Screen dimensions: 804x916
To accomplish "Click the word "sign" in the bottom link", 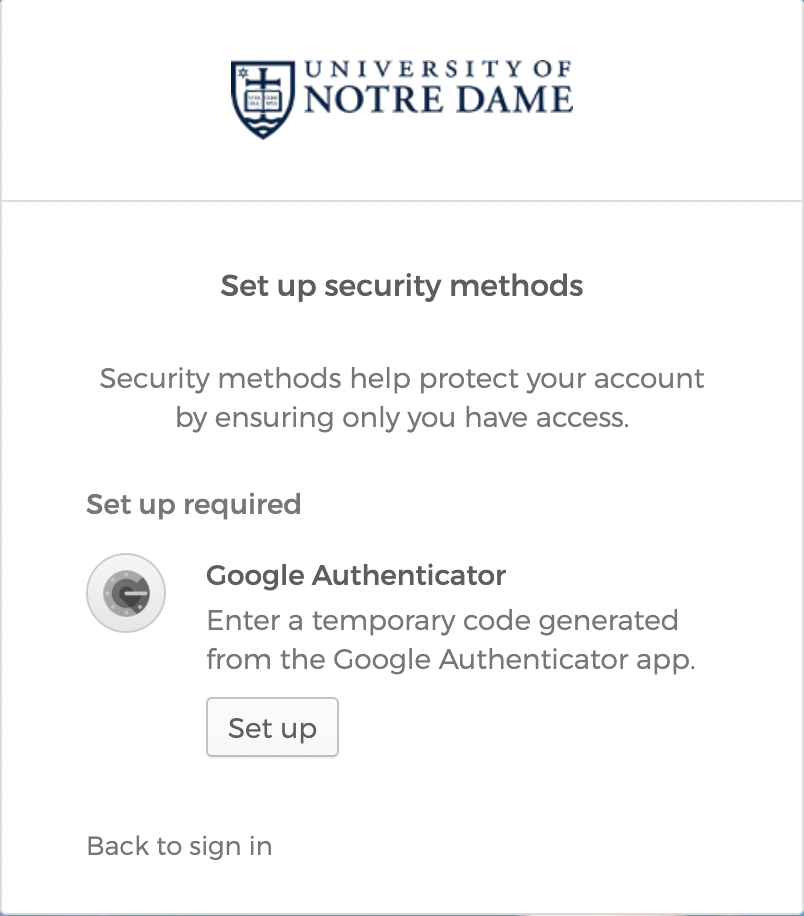I will [217, 846].
